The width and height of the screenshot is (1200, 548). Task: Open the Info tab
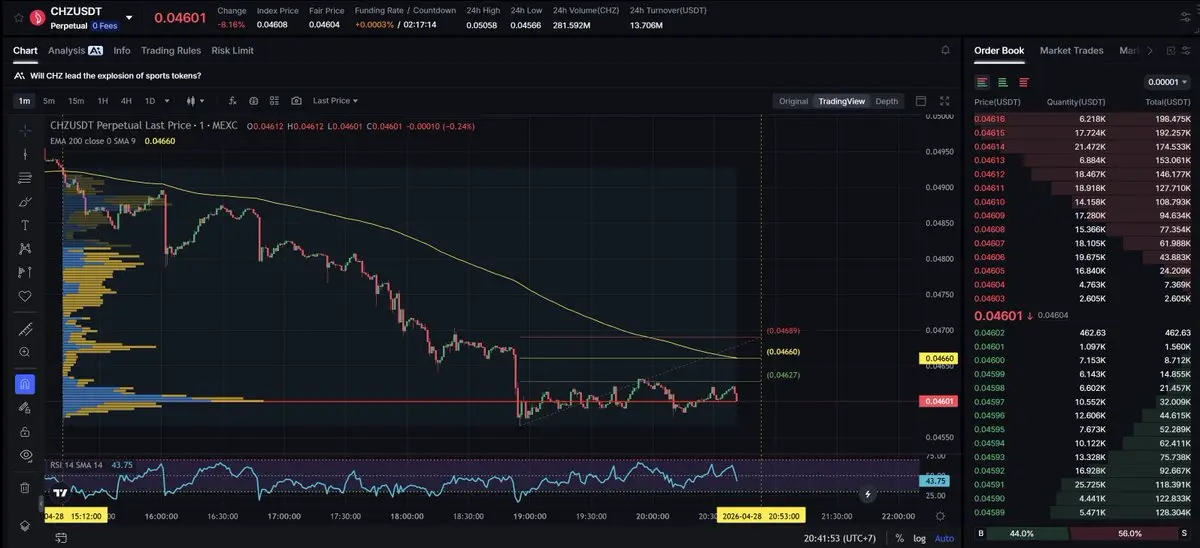pyautogui.click(x=122, y=50)
